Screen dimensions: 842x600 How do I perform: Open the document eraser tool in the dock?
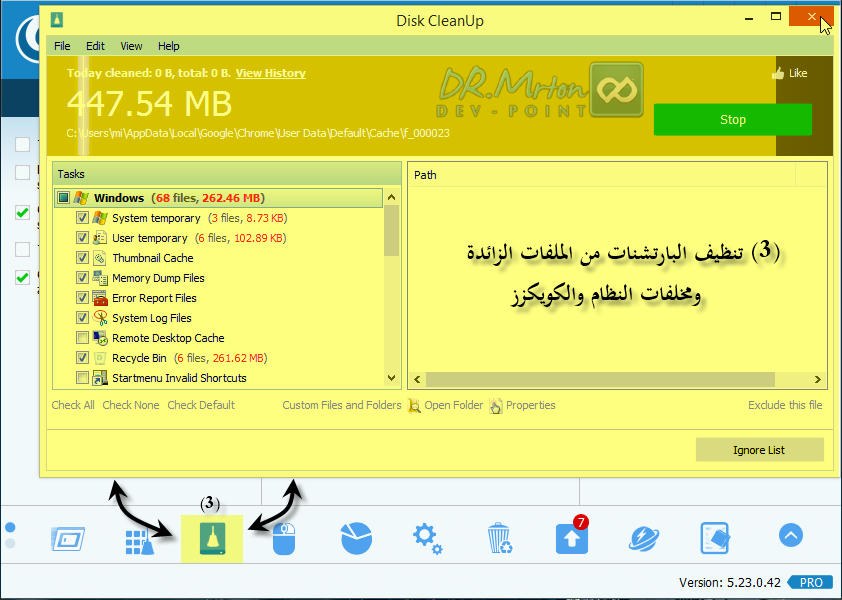point(715,538)
